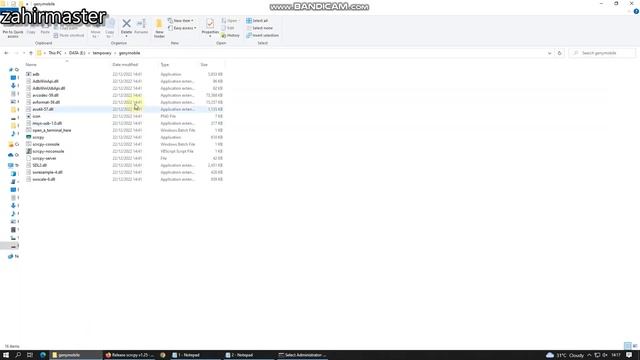This screenshot has height=360, width=640.
Task: Click the Help question mark icon
Action: (x=636, y=11)
